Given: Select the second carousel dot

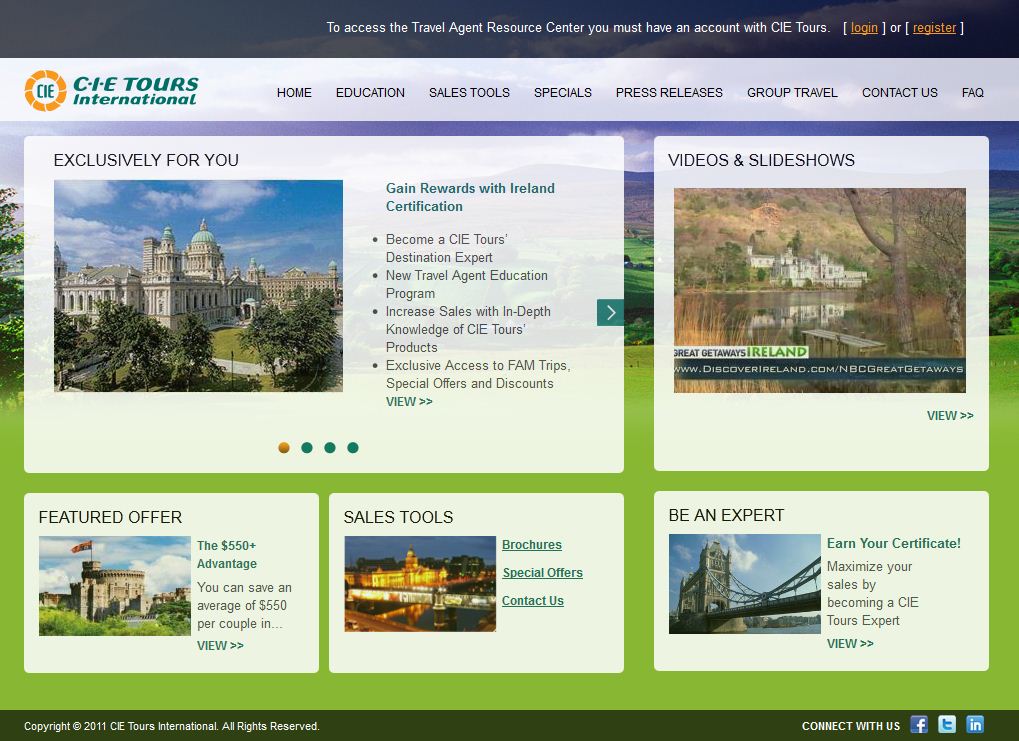Looking at the screenshot, I should [x=307, y=447].
